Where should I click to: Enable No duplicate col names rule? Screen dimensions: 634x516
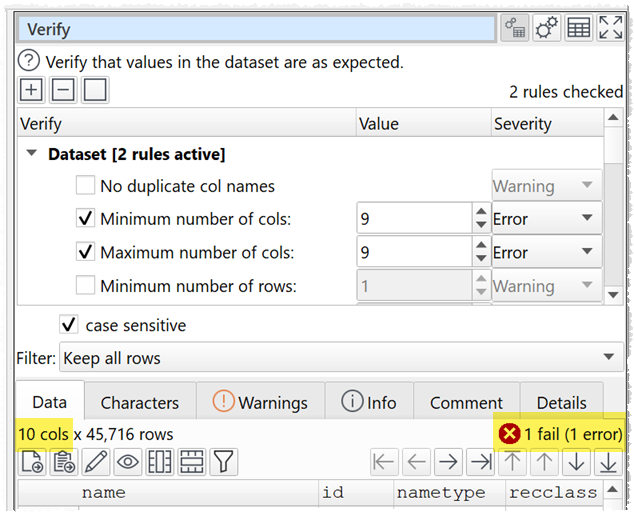click(87, 186)
